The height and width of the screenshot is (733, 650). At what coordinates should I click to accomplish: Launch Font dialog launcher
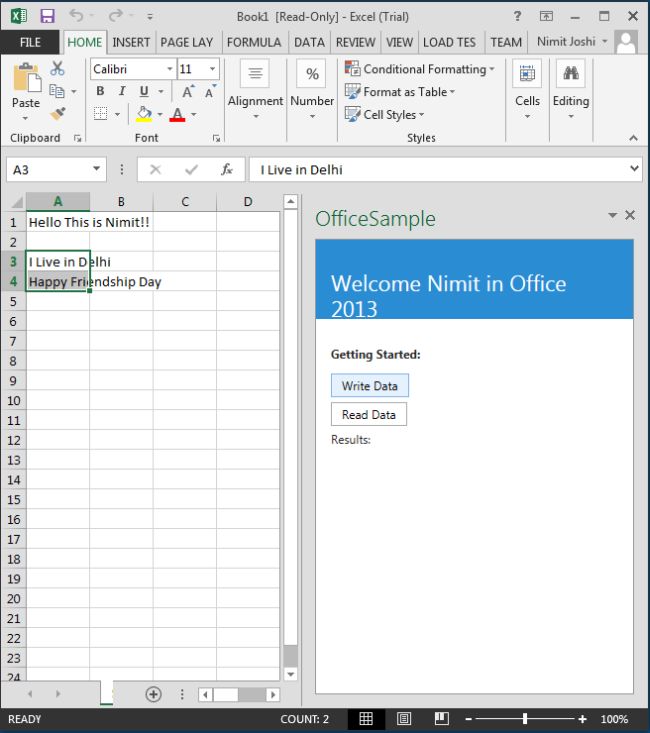pyautogui.click(x=216, y=138)
